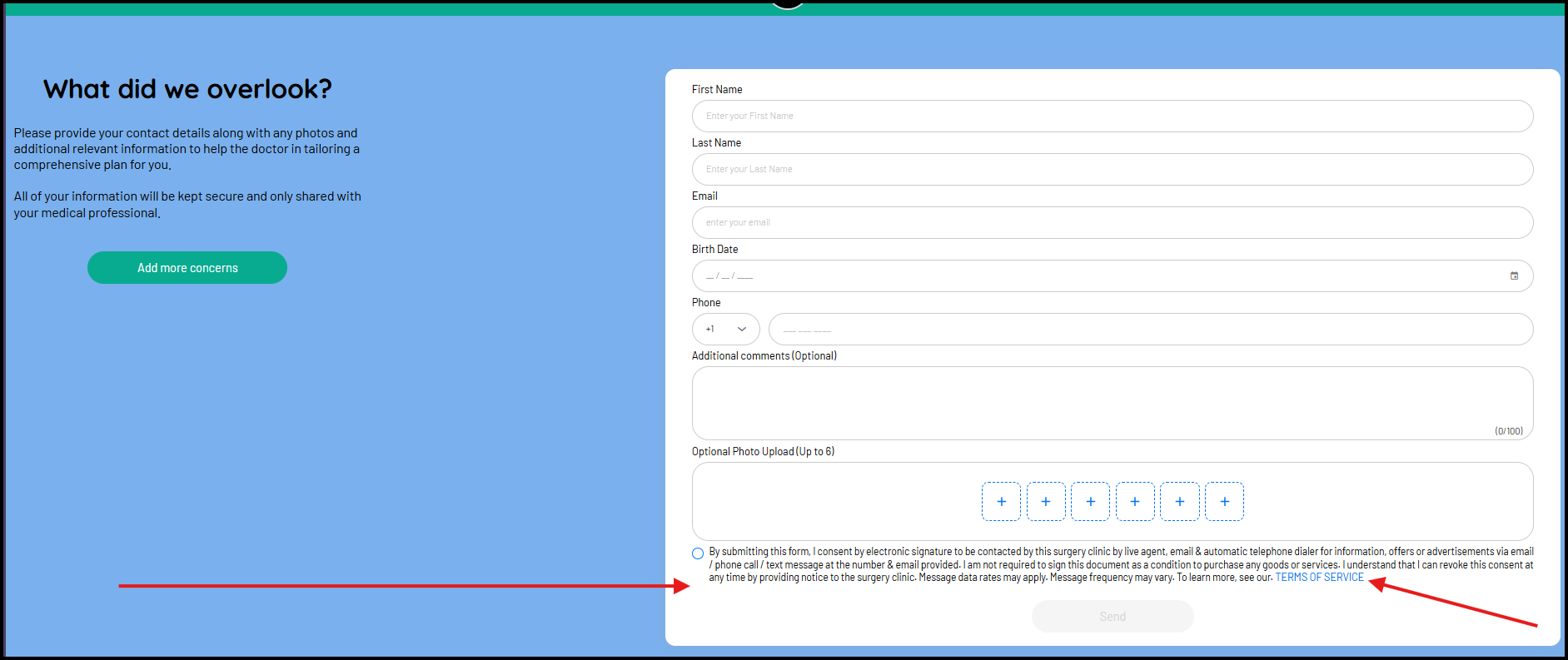This screenshot has height=660, width=1568.
Task: Click the 'First Name' label
Action: pyautogui.click(x=717, y=90)
